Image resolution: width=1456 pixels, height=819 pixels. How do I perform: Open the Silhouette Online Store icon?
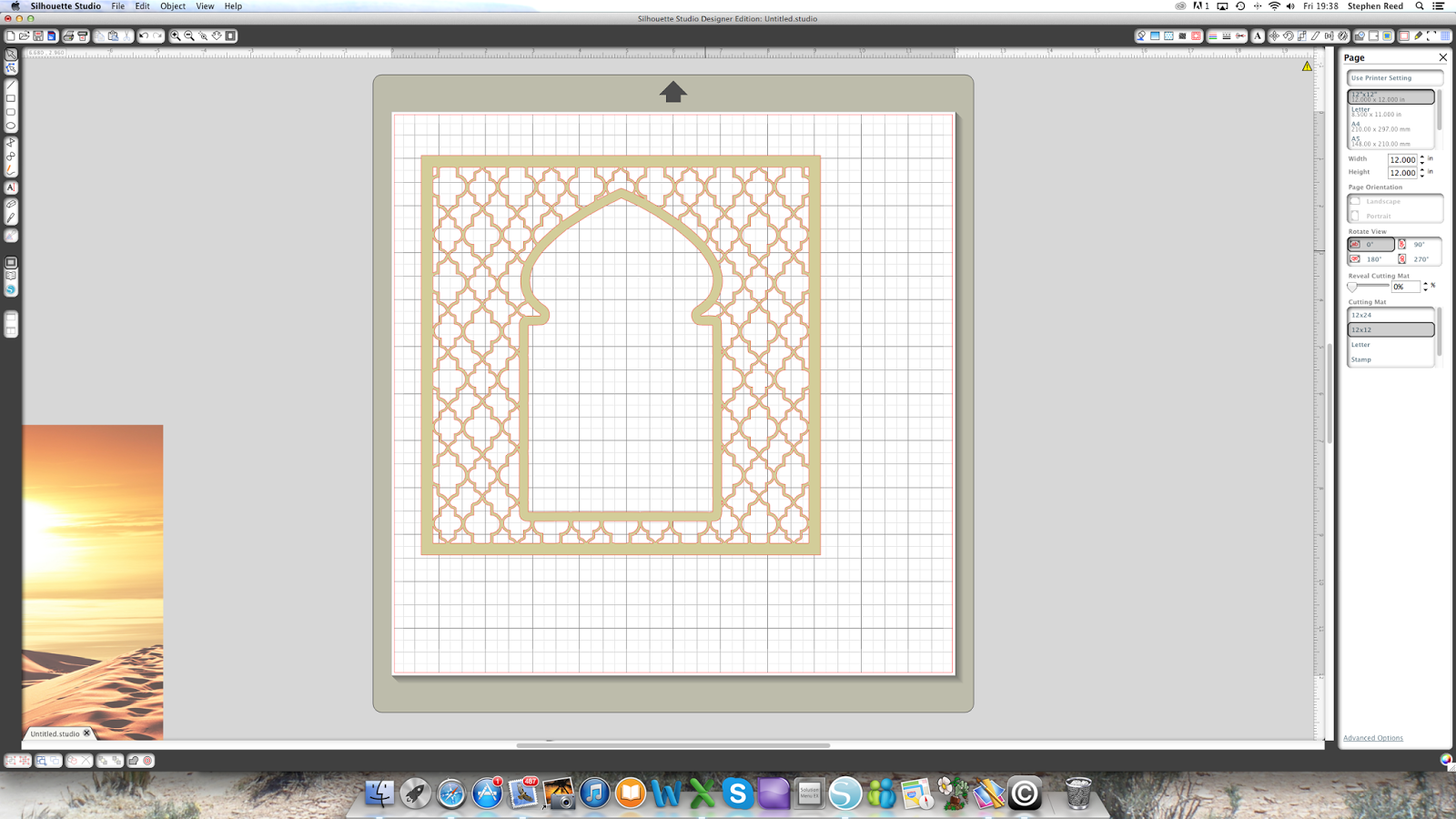[11, 289]
